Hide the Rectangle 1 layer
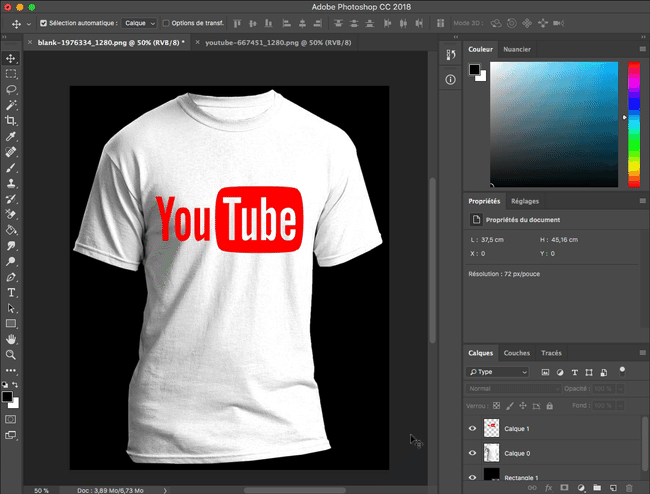This screenshot has height=494, width=650. pos(472,477)
